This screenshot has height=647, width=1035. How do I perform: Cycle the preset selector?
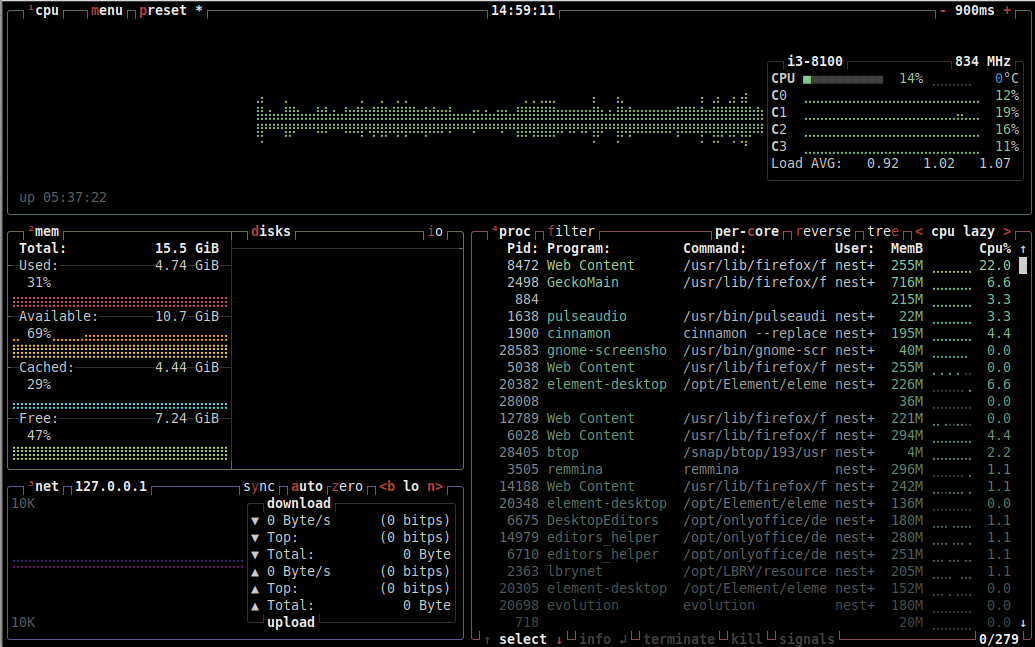(170, 10)
